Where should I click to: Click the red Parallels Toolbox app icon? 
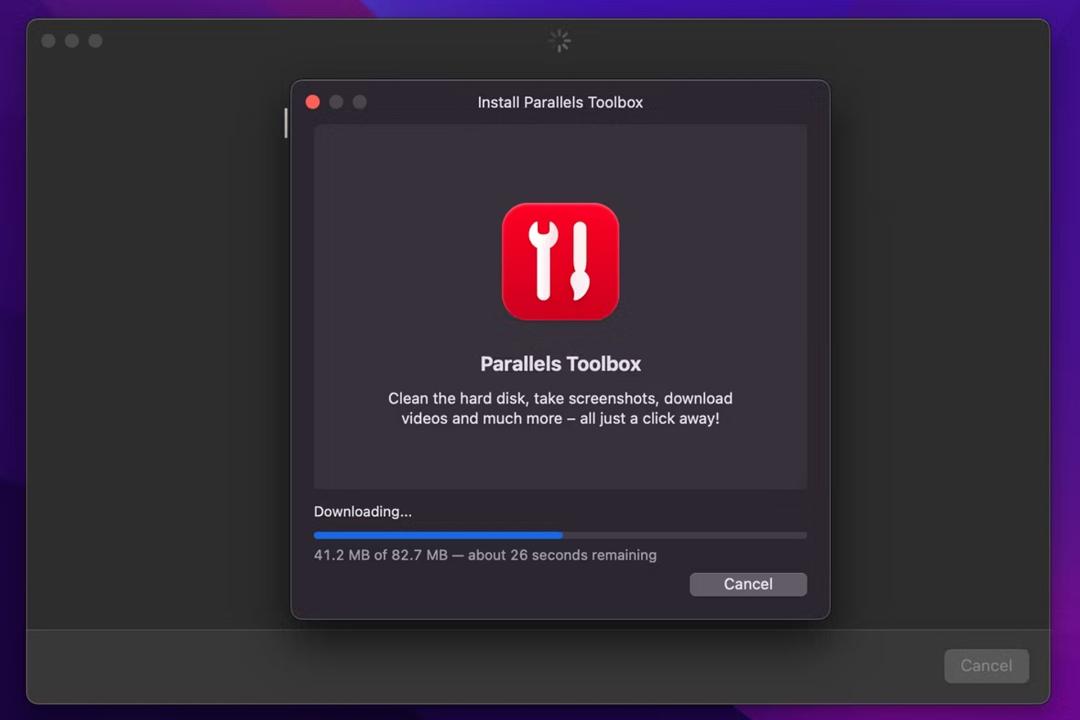point(560,261)
